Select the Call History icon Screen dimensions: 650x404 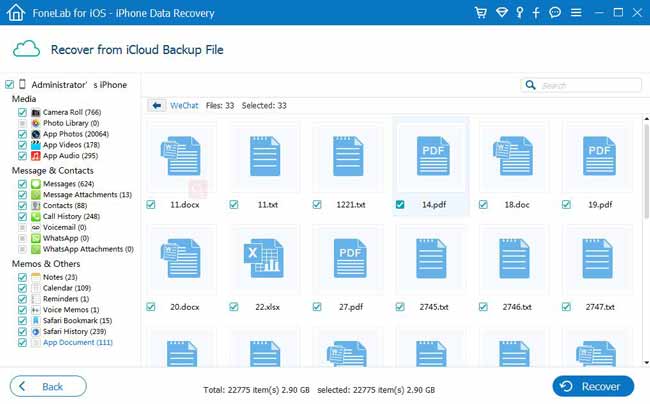(36, 216)
